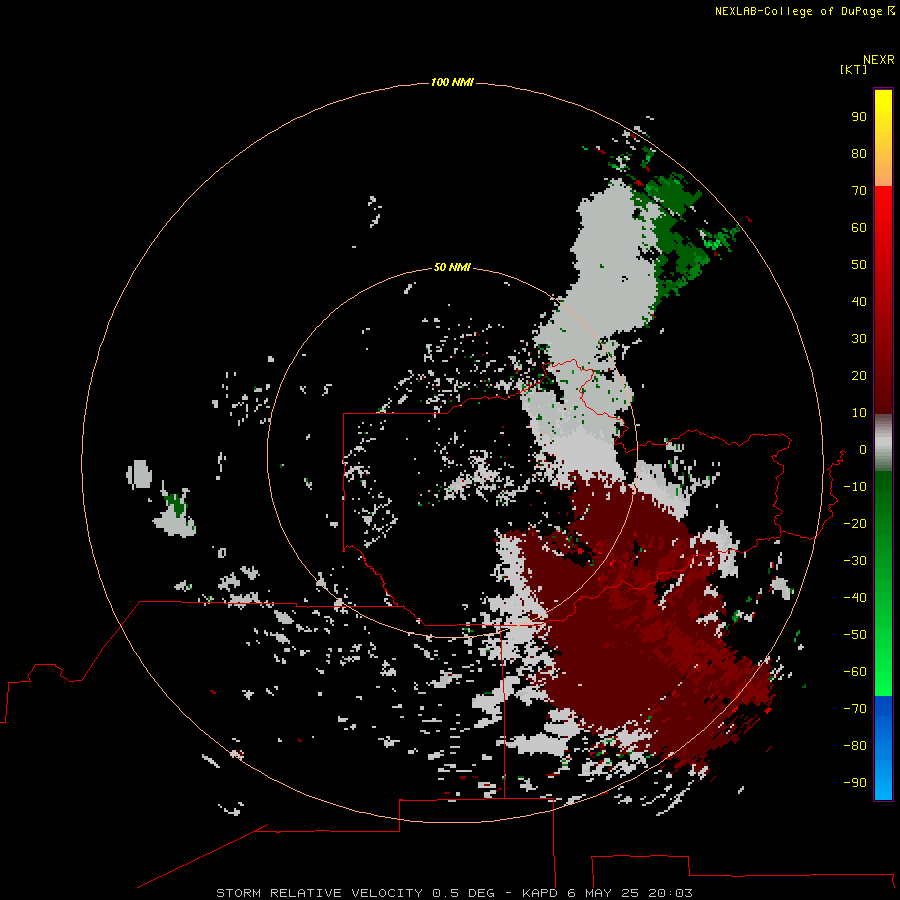Pick the 10 knot value on the scale

[859, 413]
